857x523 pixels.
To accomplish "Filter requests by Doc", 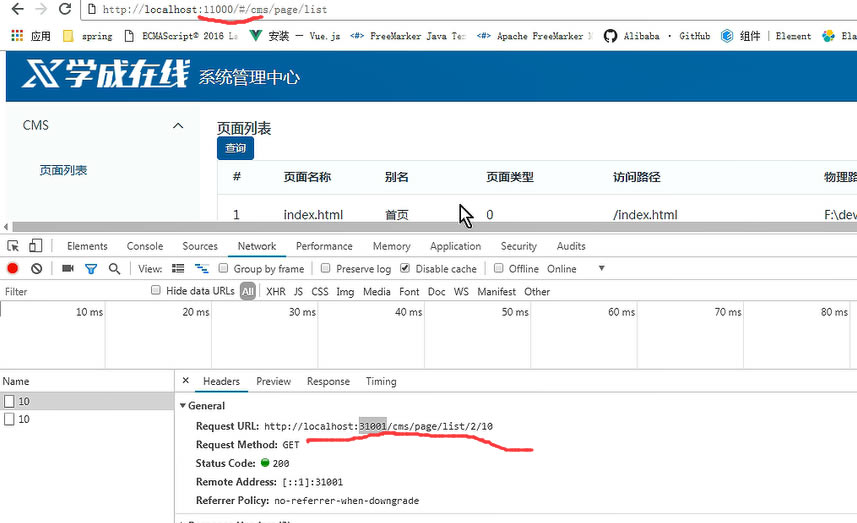I will coord(436,292).
